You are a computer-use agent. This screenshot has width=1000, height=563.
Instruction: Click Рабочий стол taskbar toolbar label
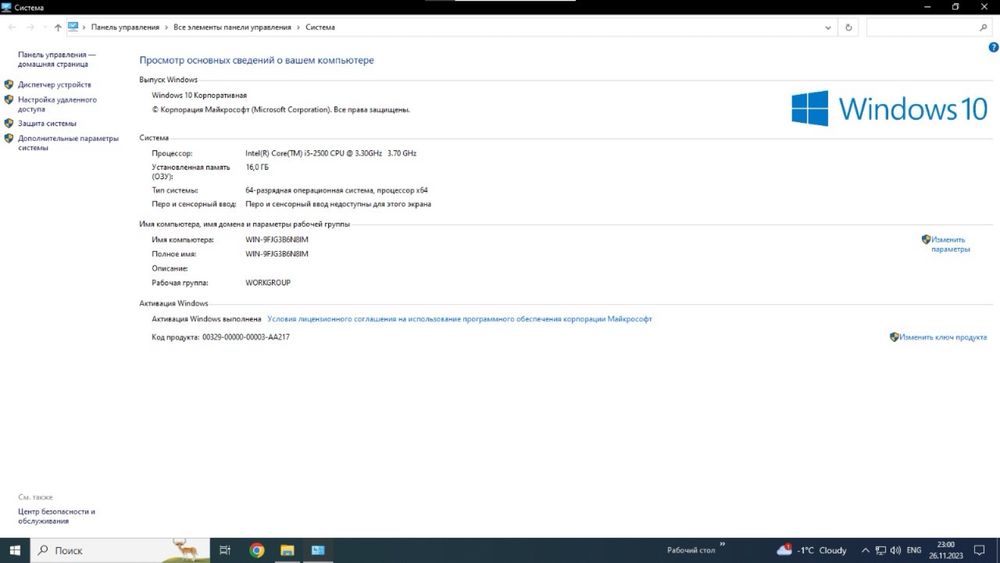(x=691, y=550)
